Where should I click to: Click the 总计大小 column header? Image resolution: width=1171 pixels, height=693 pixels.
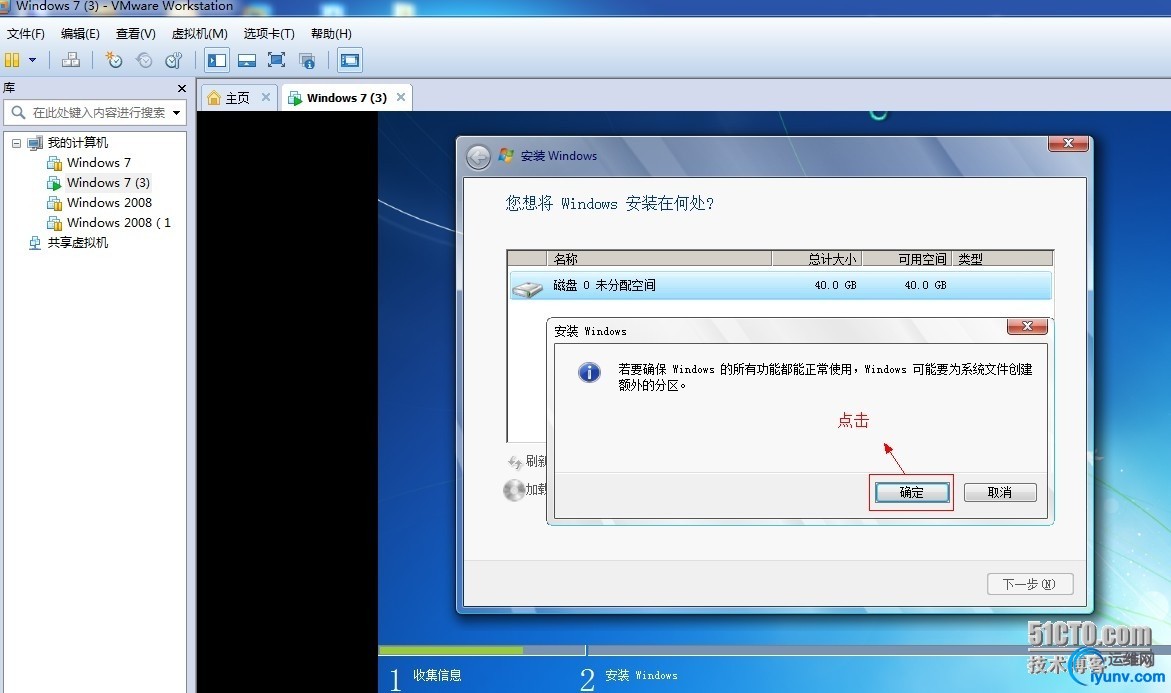point(817,259)
